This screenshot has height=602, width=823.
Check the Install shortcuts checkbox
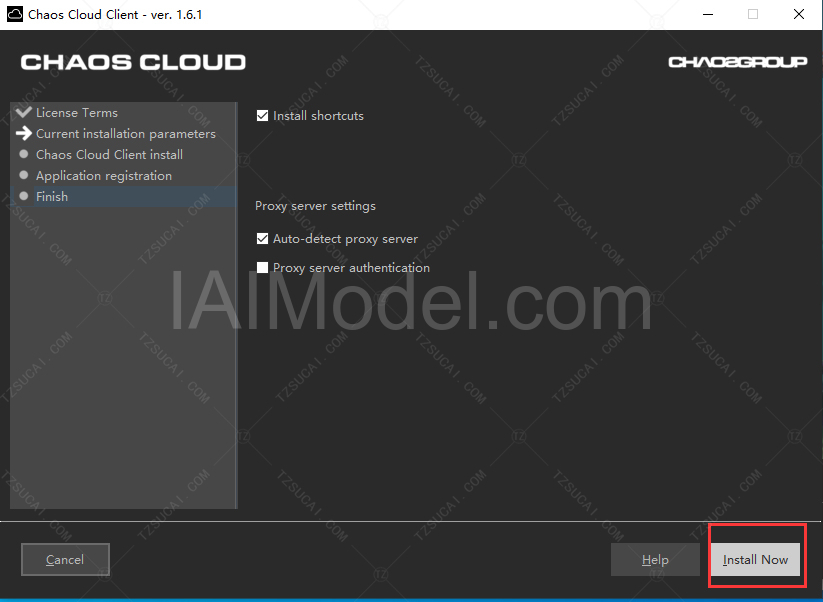(x=262, y=115)
